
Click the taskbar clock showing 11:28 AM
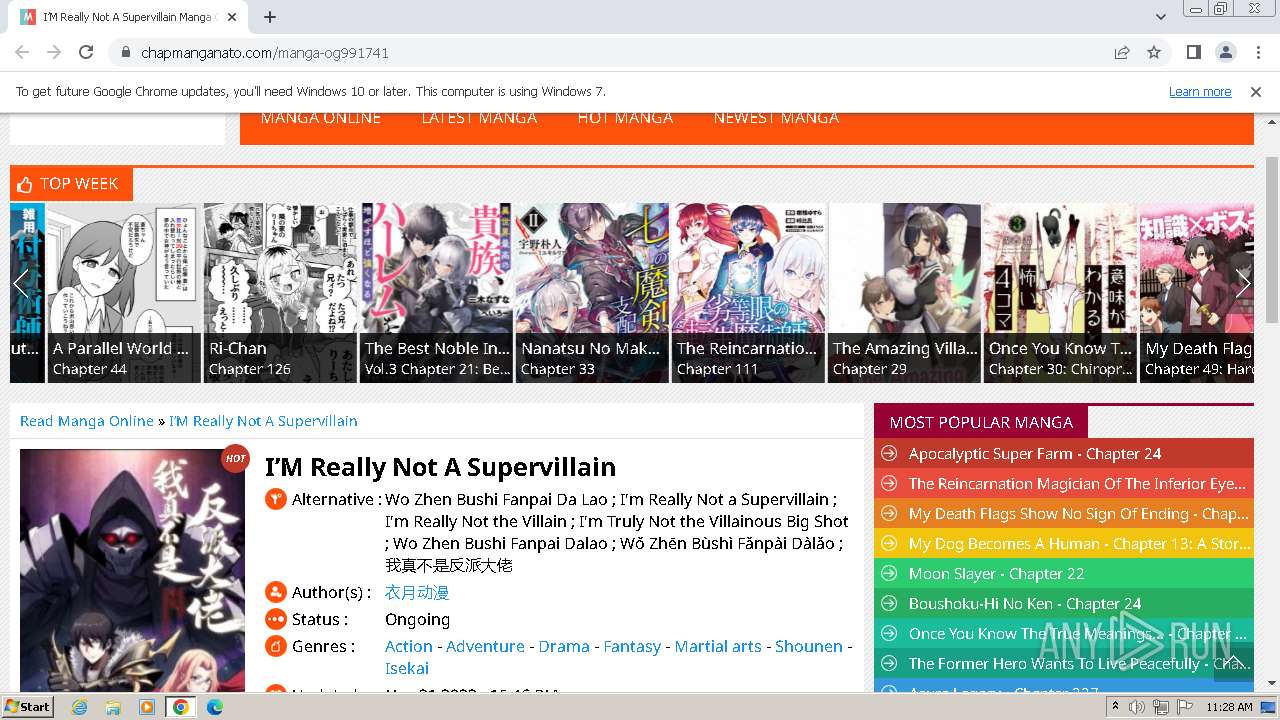1229,707
